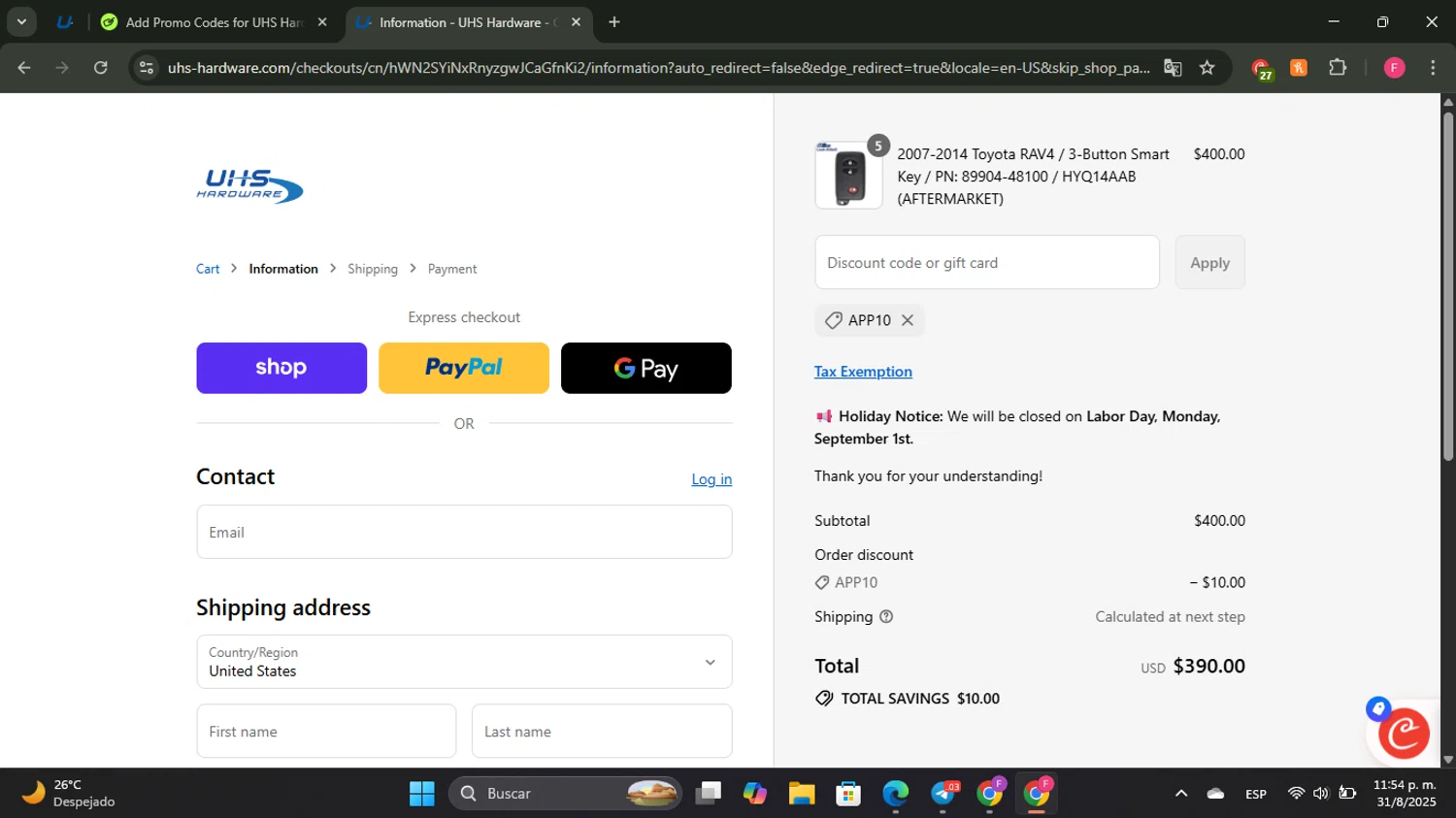
Task: Reload the checkout page
Action: point(101,68)
